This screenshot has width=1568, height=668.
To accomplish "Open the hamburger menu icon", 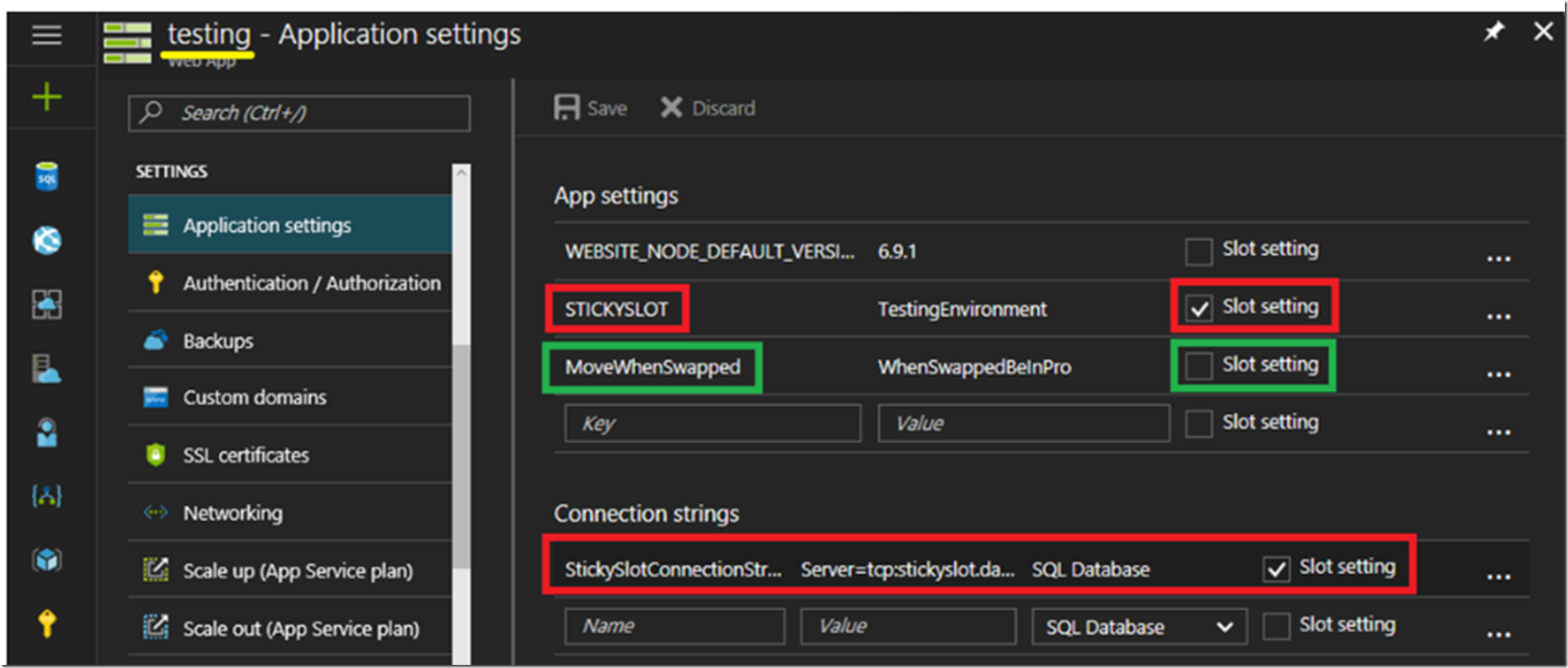I will pos(47,35).
